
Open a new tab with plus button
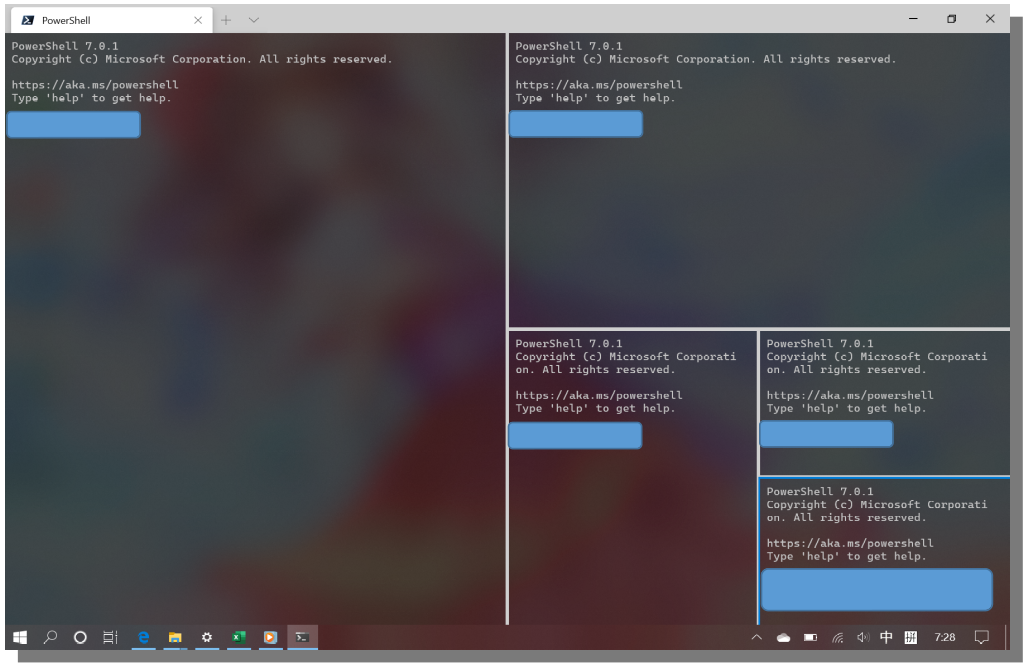(x=226, y=20)
